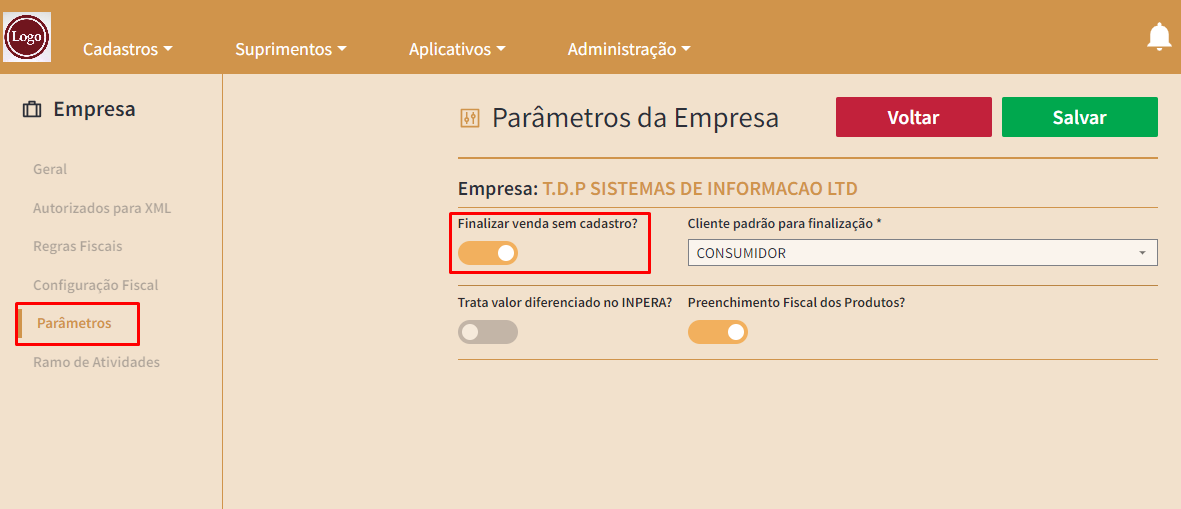Click the Empresa briefcase icon
The width and height of the screenshot is (1181, 509).
coord(32,110)
